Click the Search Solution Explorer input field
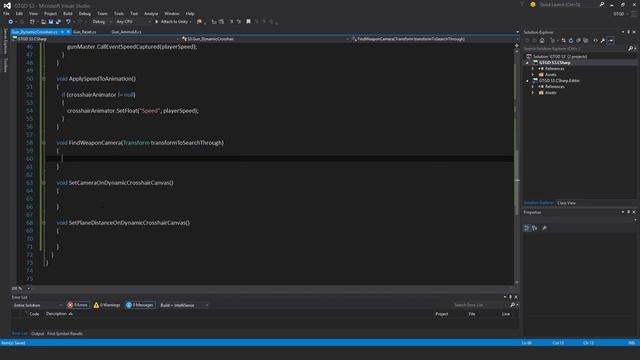 (x=576, y=49)
